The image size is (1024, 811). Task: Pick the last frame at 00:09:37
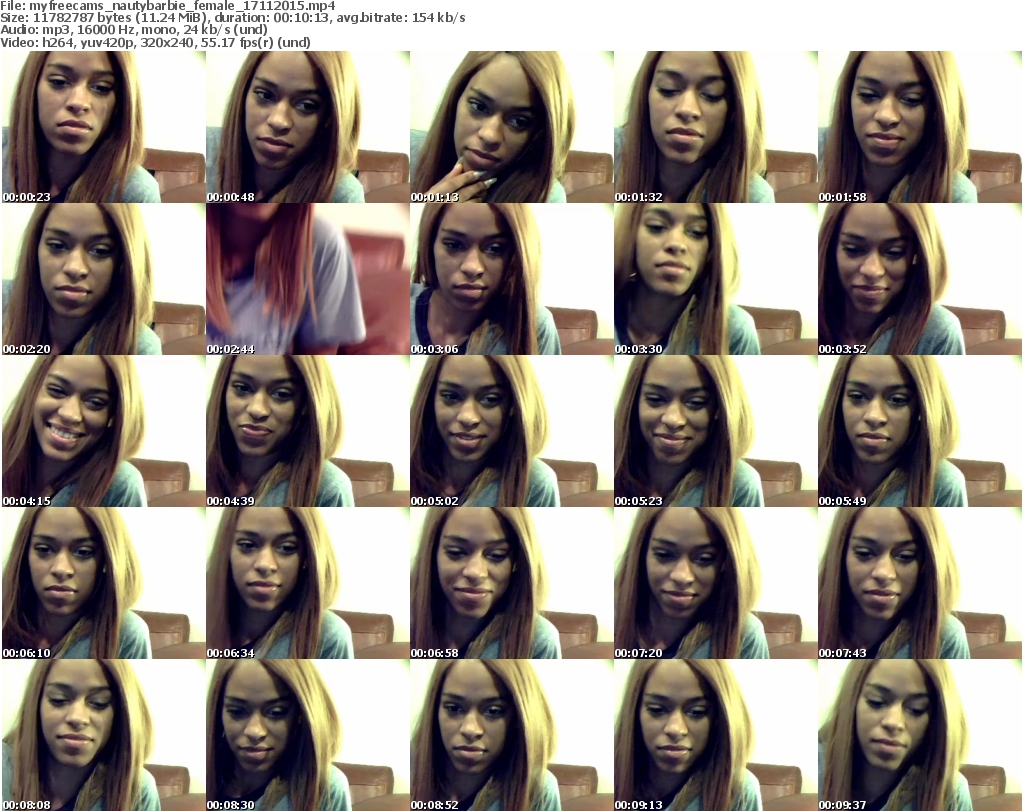(x=920, y=735)
